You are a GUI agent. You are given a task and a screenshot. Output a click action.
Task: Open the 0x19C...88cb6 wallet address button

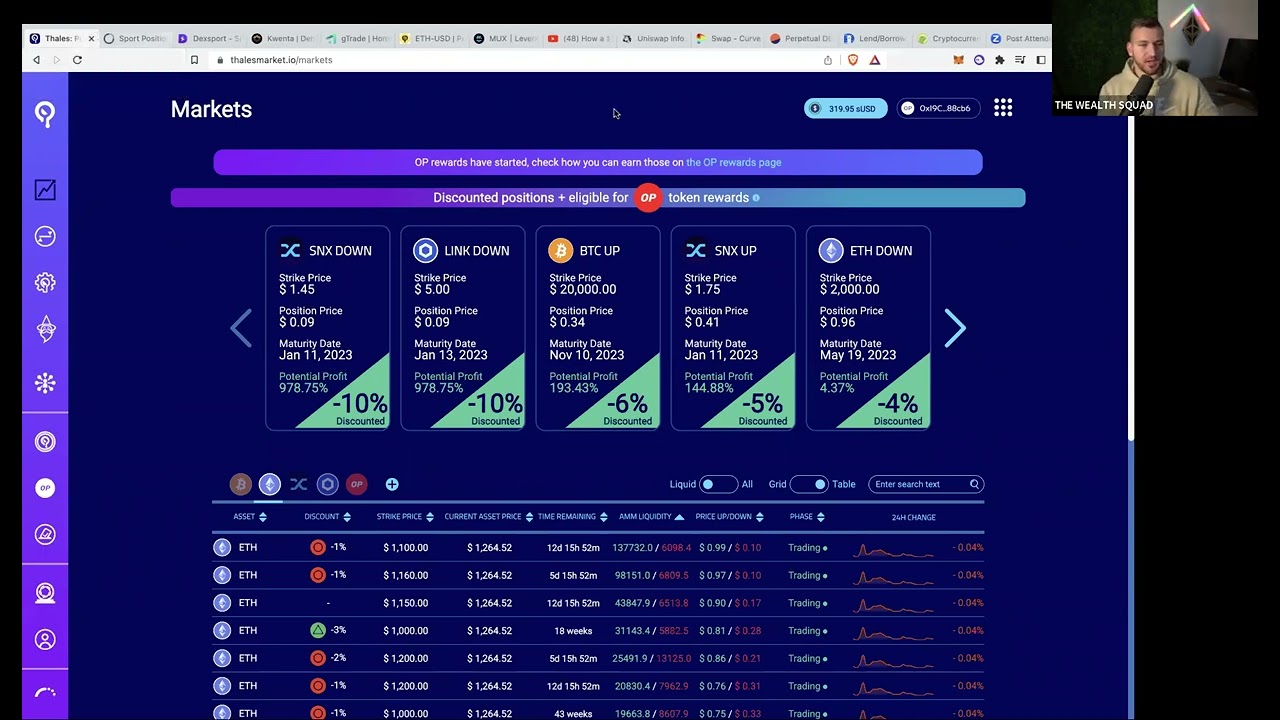[x=937, y=108]
